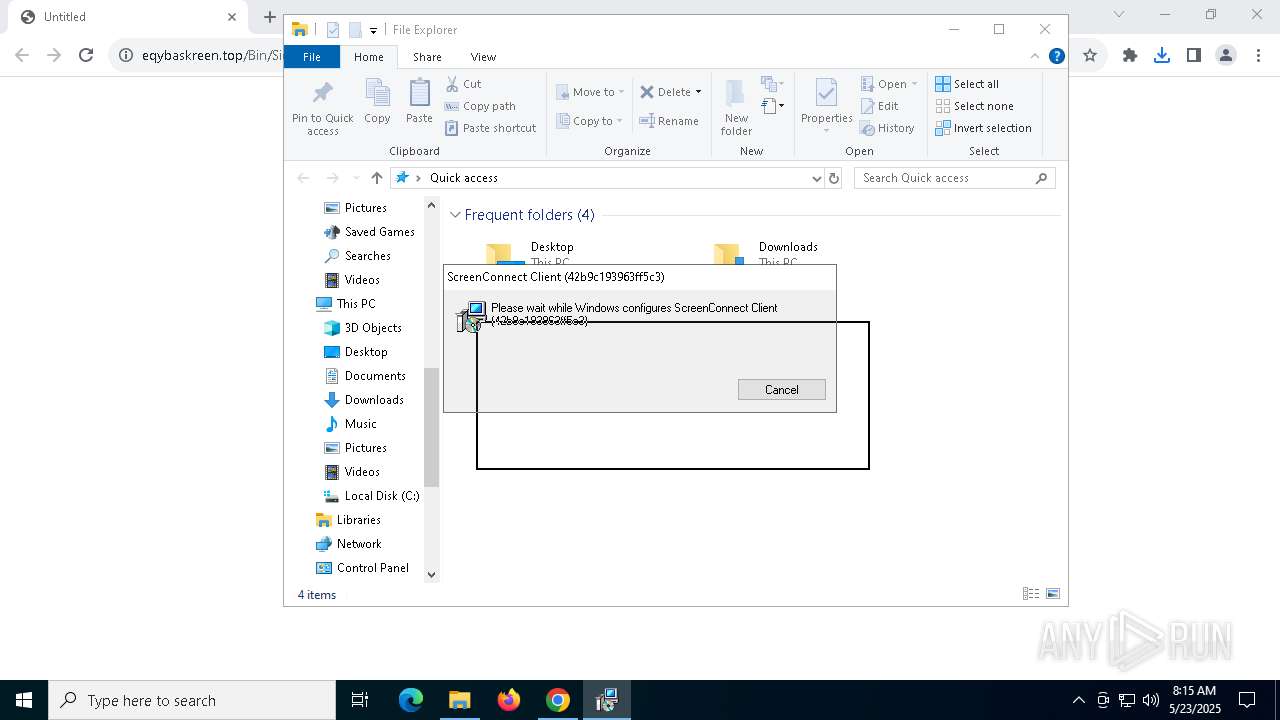Select Music in navigation pane

[x=350, y=424]
